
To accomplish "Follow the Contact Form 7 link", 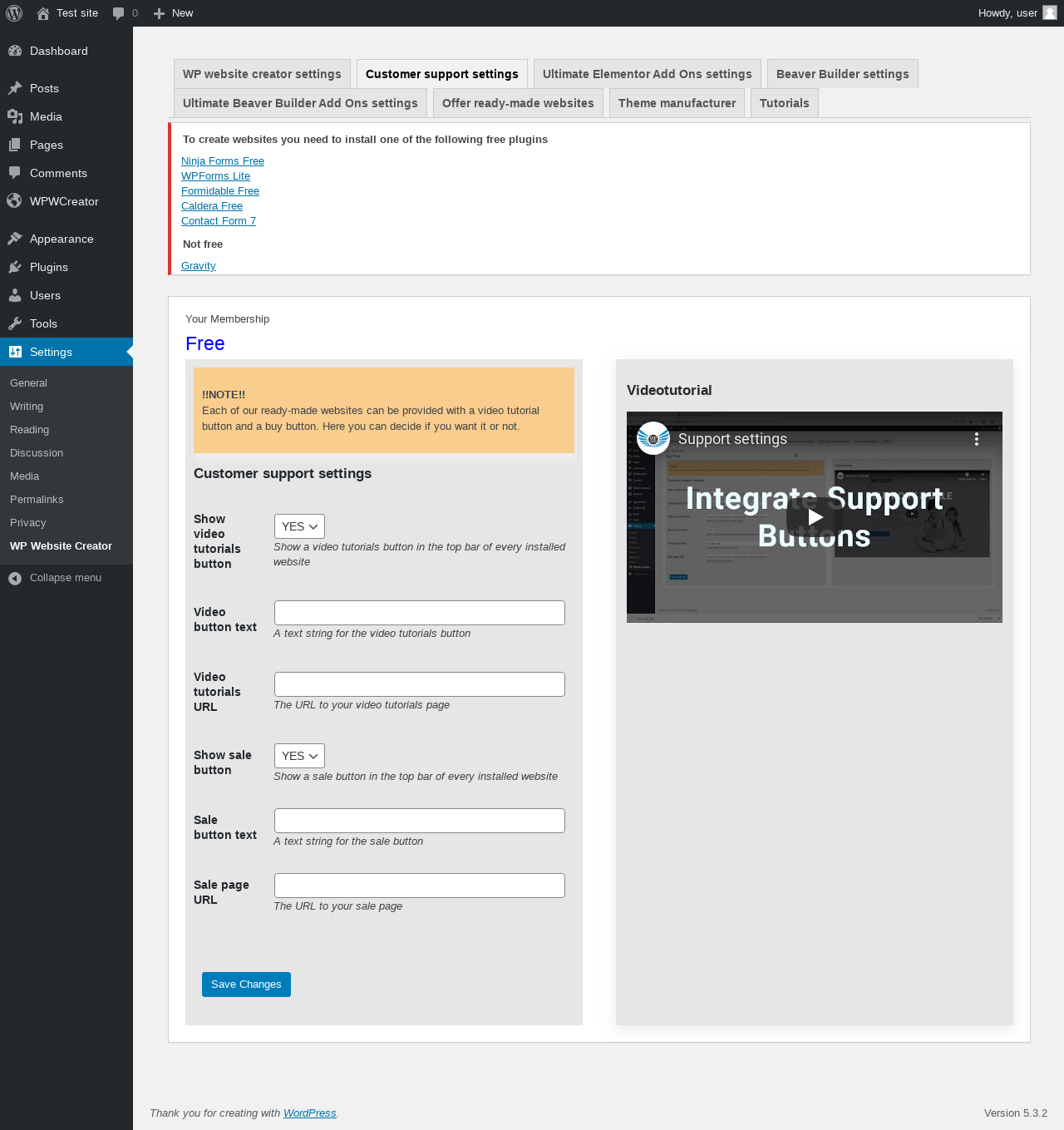I will pyautogui.click(x=219, y=221).
